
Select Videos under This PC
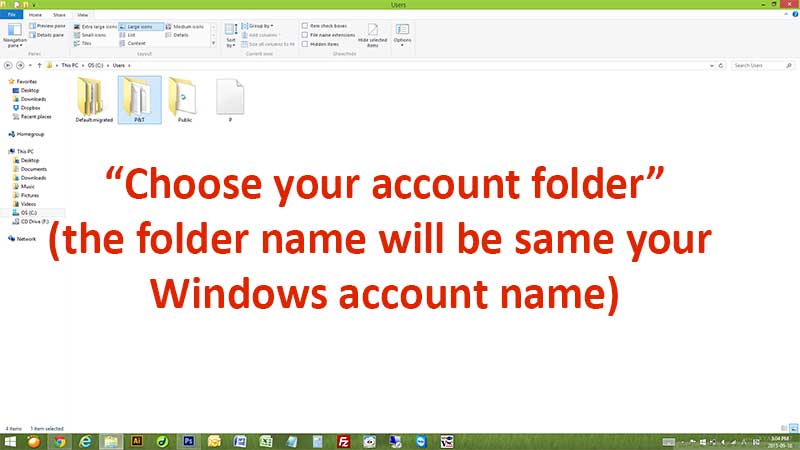tap(24, 204)
